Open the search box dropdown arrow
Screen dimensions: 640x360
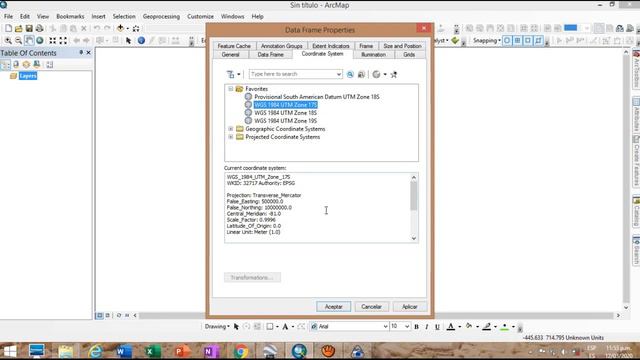coord(338,74)
